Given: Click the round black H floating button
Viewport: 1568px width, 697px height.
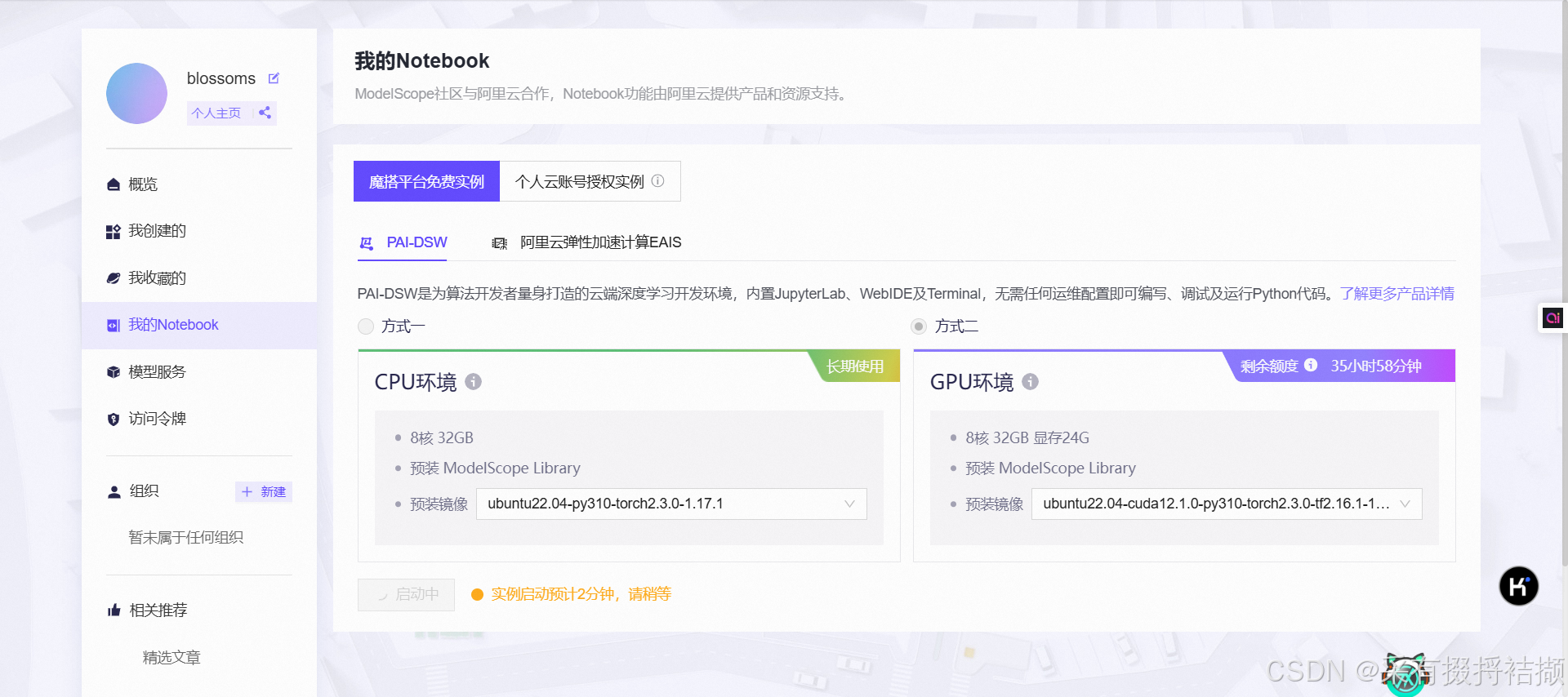Looking at the screenshot, I should point(1519,586).
